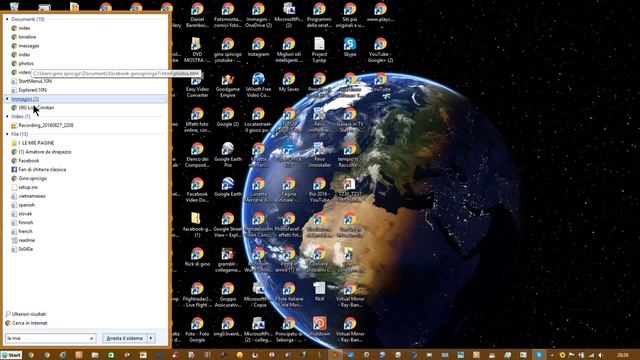This screenshot has height=360, width=640.
Task: Select the Google Street View desktop shortcut
Action: pos(228,225)
